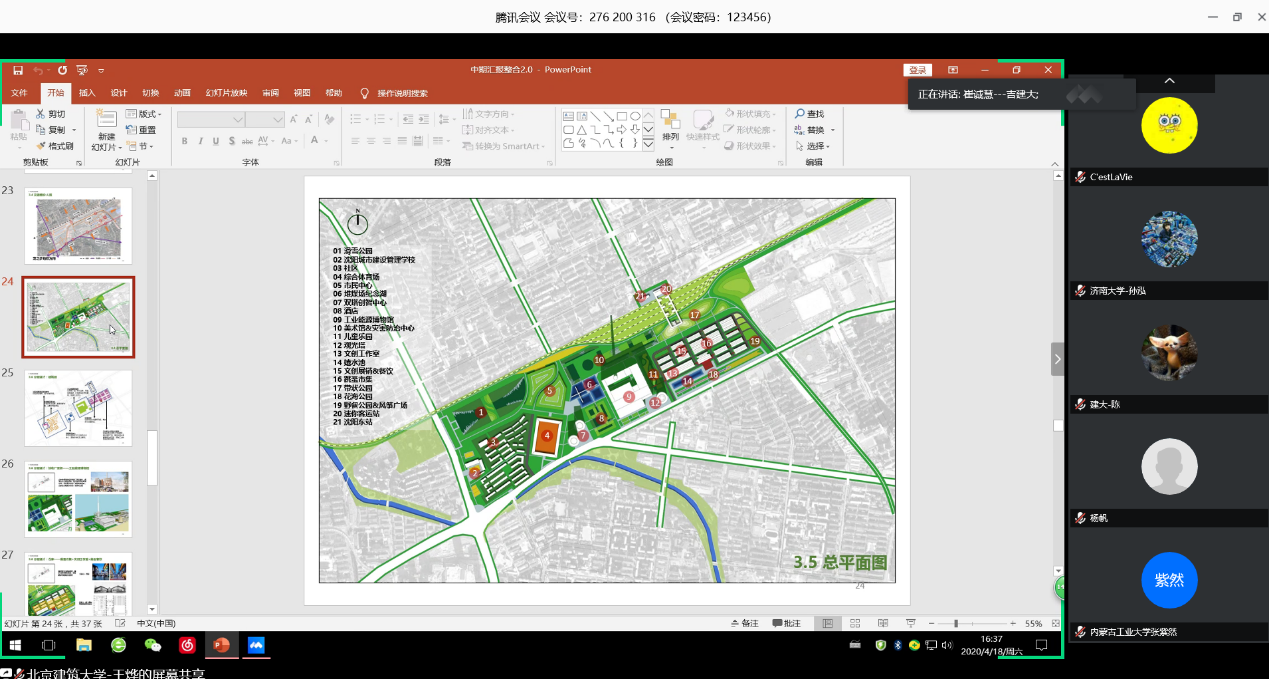
Task: Click the Find (查找) magnifier icon
Action: pyautogui.click(x=799, y=114)
